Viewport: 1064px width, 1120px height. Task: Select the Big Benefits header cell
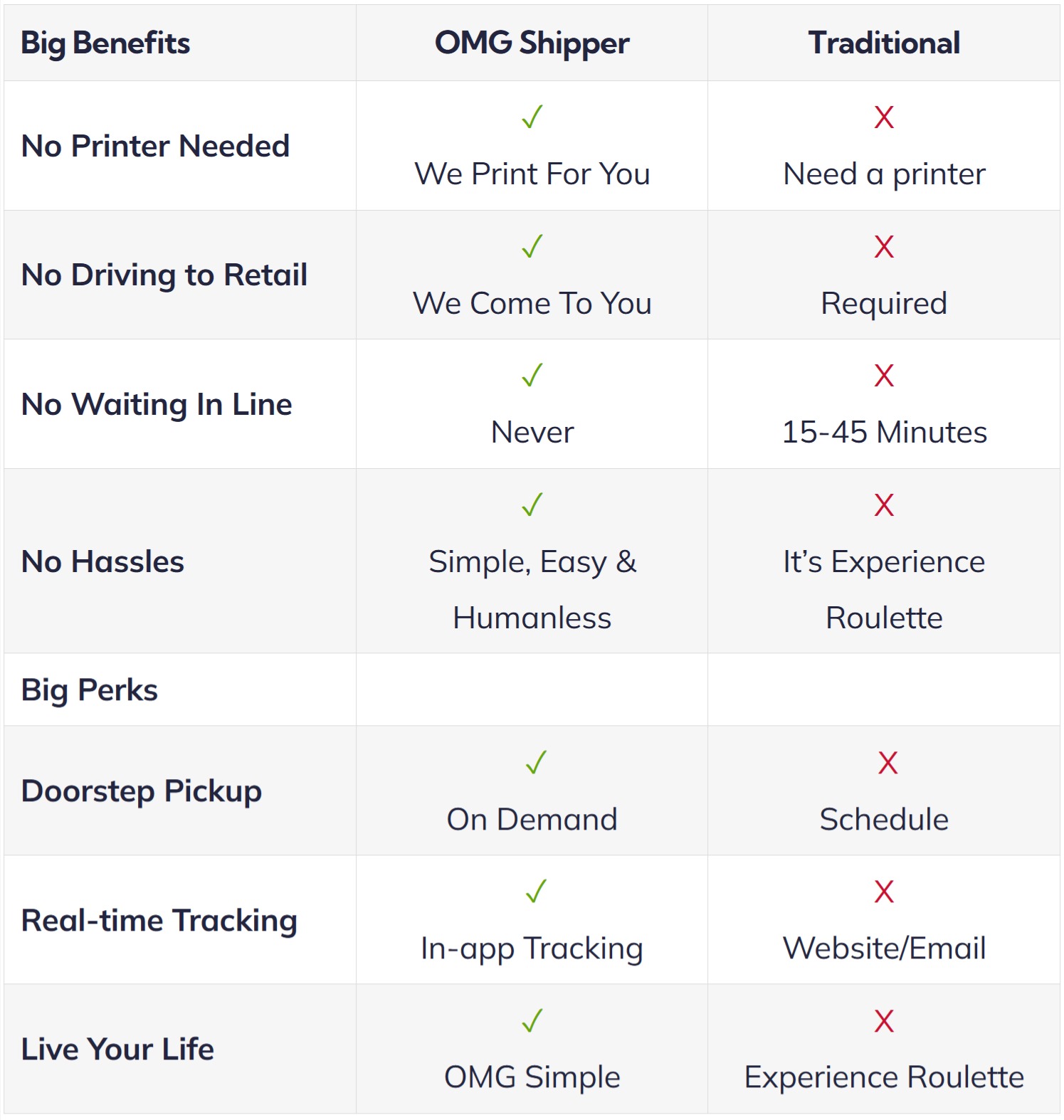point(105,43)
